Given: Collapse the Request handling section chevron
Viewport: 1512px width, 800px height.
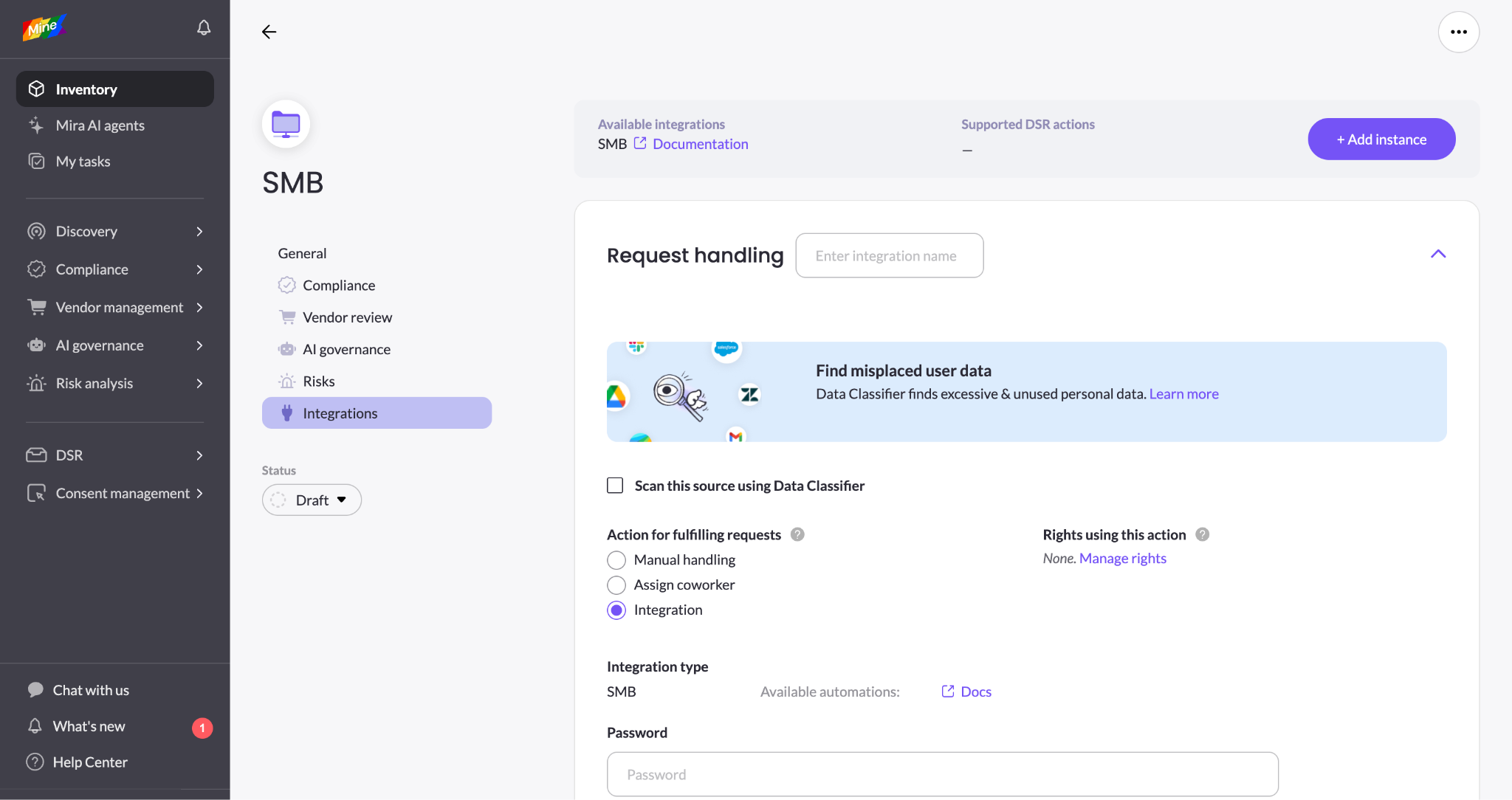Looking at the screenshot, I should pos(1437,254).
